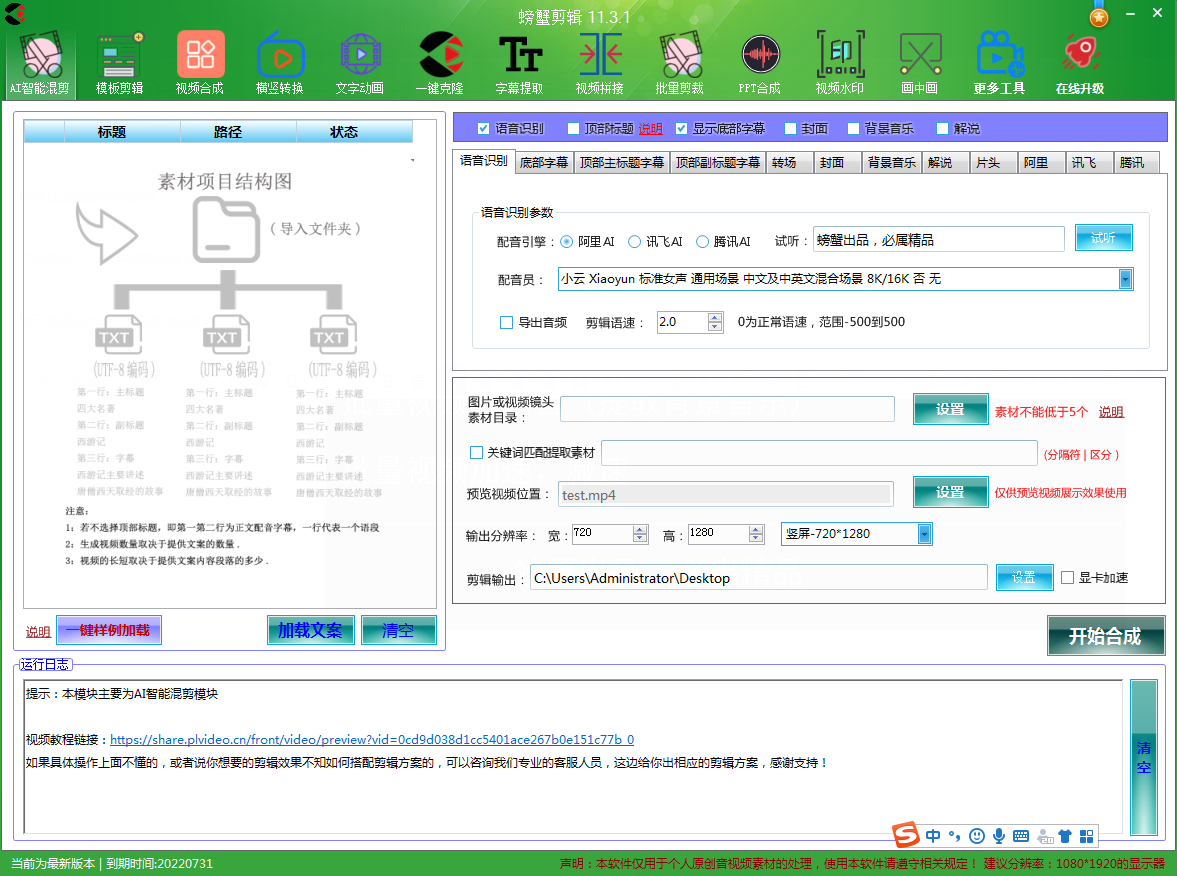This screenshot has width=1177, height=876.
Task: Expand the 配音员 voice dropdown
Action: pos(1125,279)
